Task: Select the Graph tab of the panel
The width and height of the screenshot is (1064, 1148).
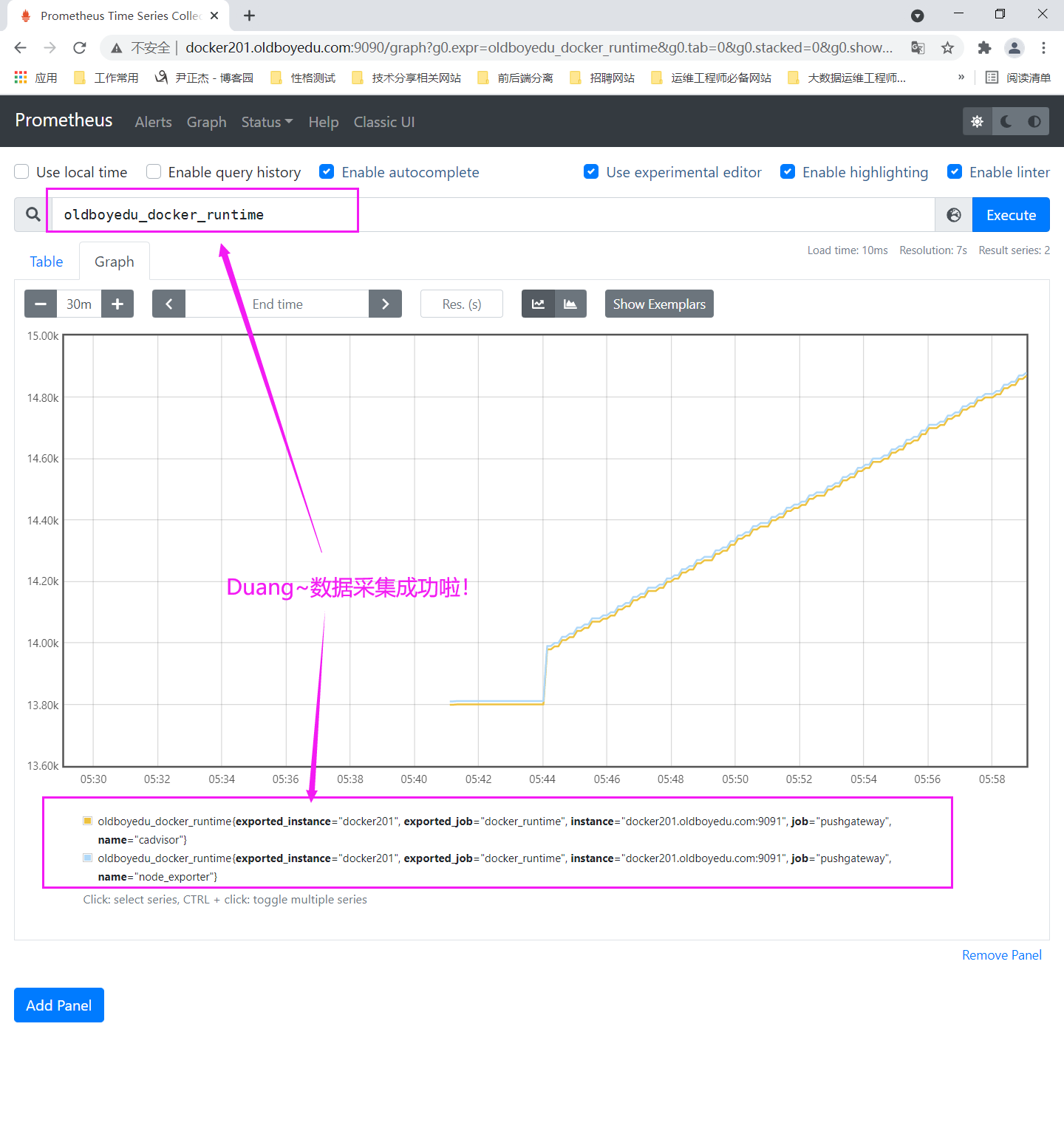Action: [115, 262]
